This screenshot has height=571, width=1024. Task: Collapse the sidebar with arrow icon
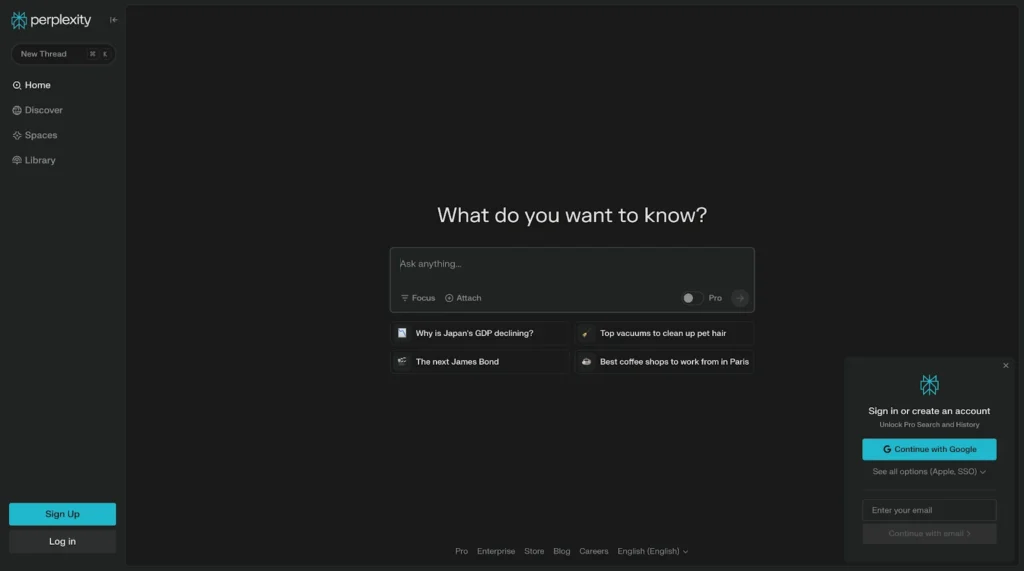coord(114,20)
